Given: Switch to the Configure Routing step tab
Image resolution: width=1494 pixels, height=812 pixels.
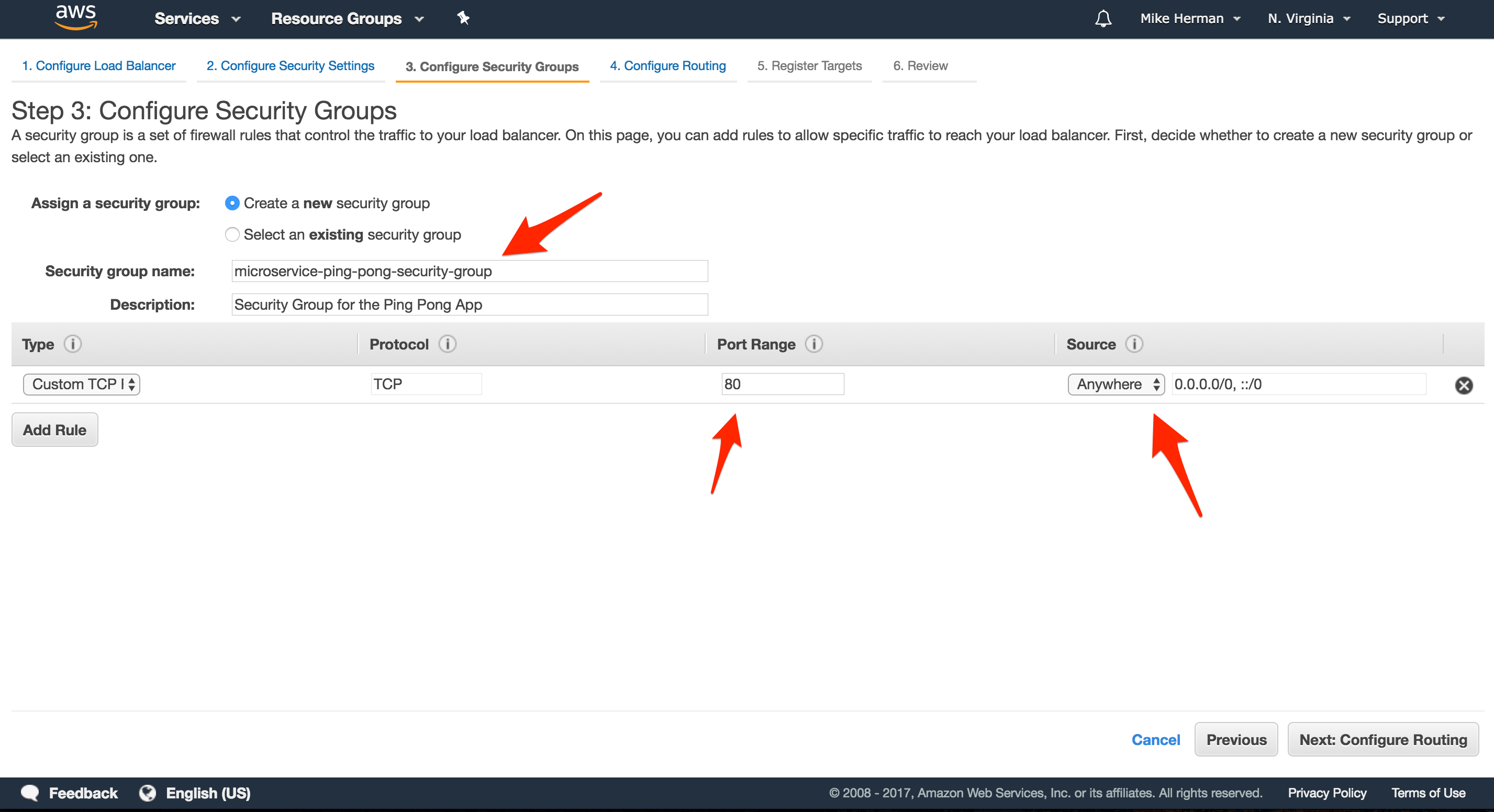Looking at the screenshot, I should click(667, 65).
